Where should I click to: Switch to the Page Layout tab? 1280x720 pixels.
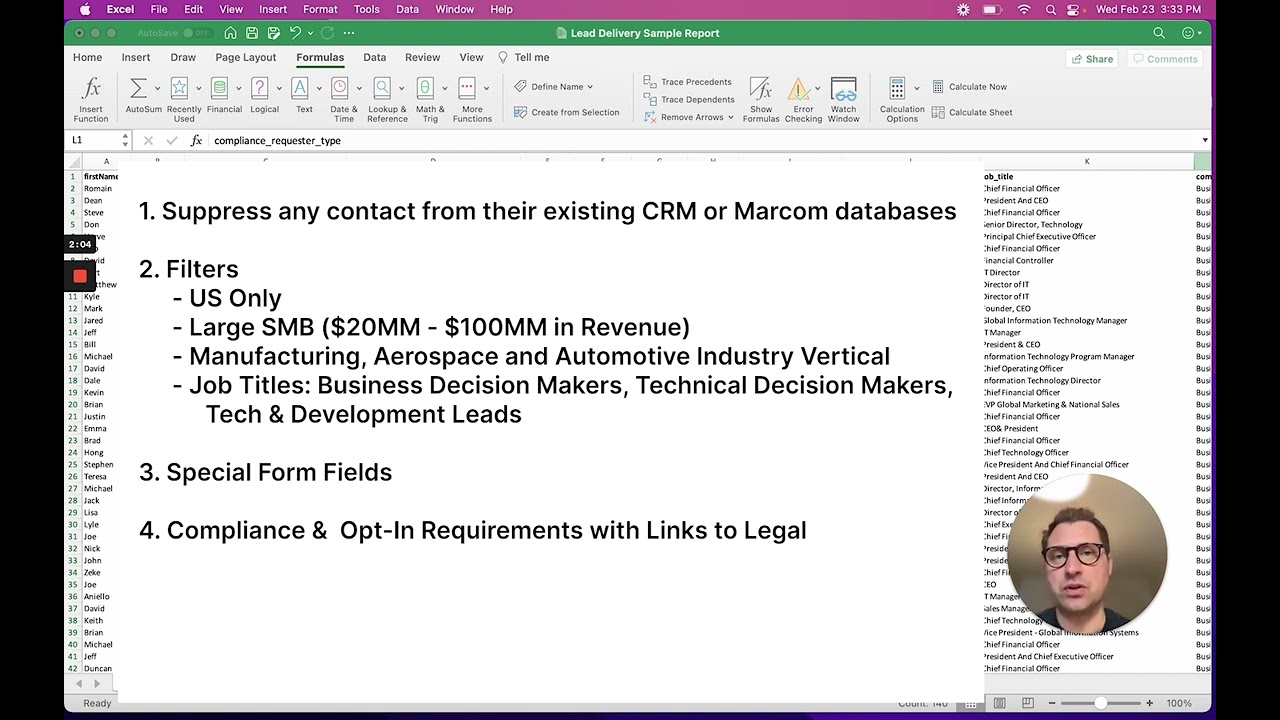click(x=245, y=57)
